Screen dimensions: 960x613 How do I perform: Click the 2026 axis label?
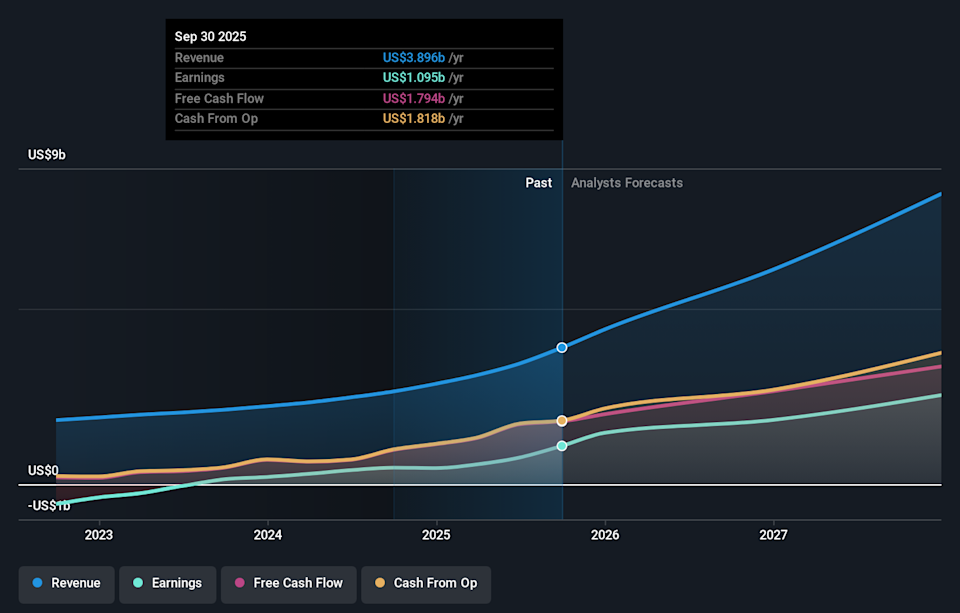[605, 535]
